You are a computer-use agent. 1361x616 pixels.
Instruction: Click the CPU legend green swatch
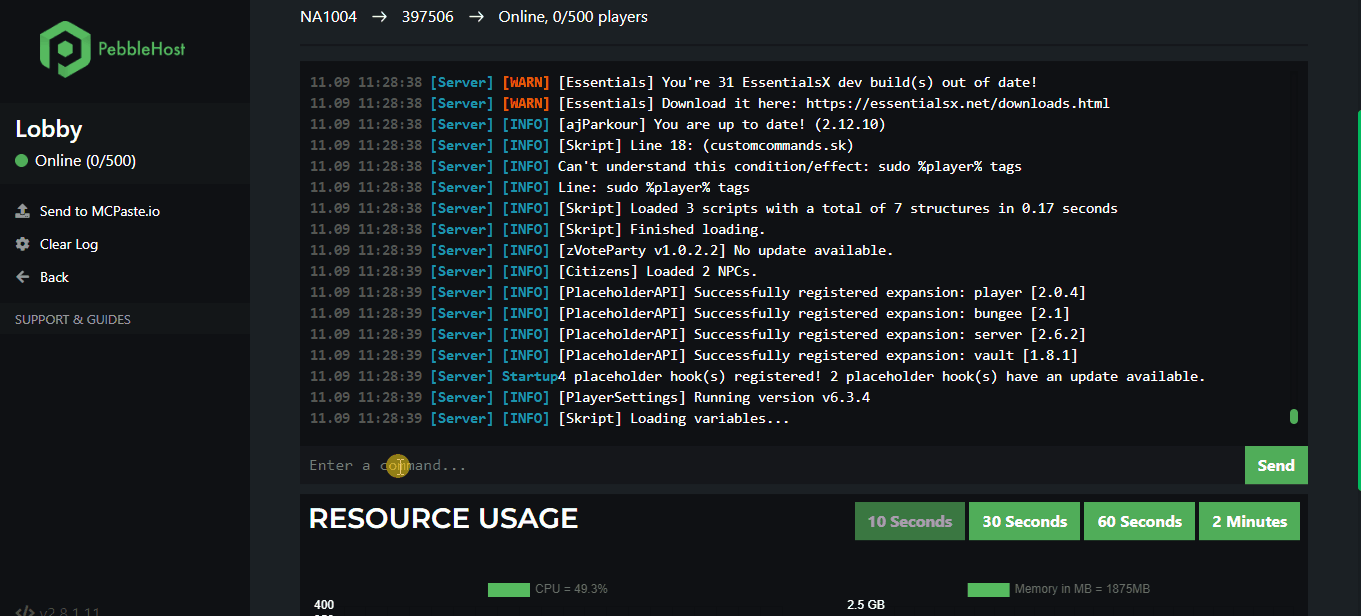click(508, 589)
